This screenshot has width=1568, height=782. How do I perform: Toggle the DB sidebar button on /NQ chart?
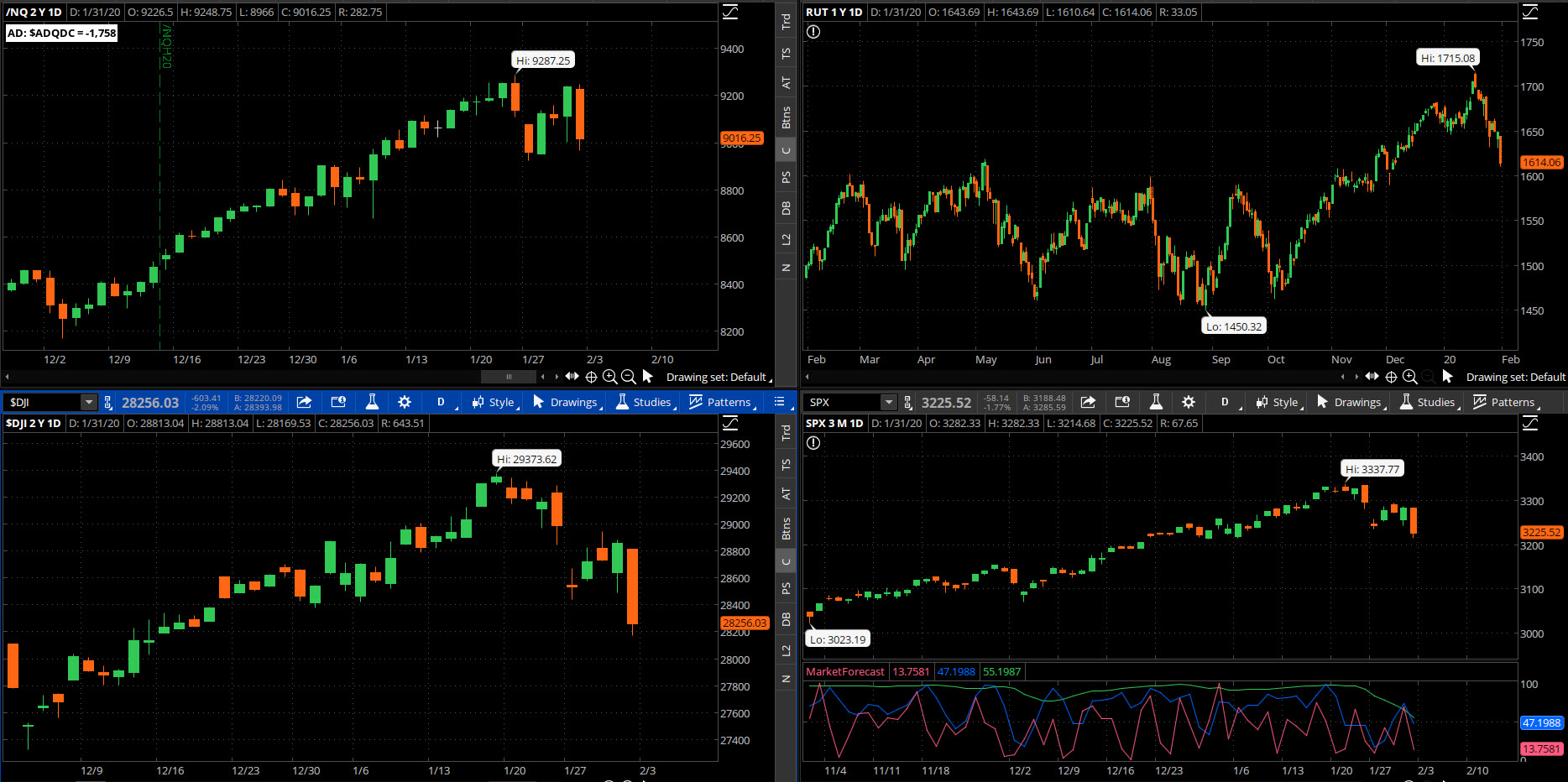[x=786, y=207]
